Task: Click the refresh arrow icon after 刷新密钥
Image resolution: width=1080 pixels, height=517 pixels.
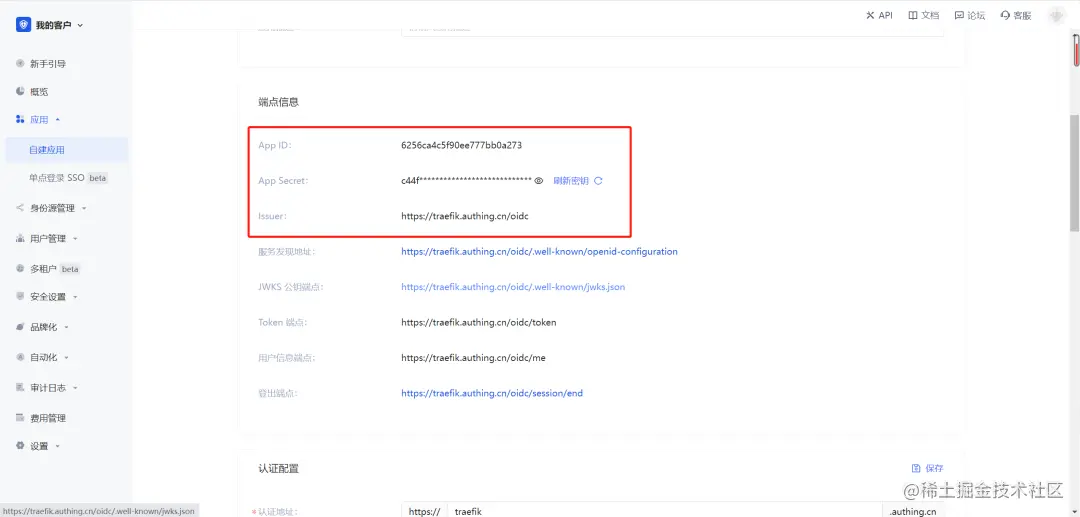Action: (x=599, y=180)
